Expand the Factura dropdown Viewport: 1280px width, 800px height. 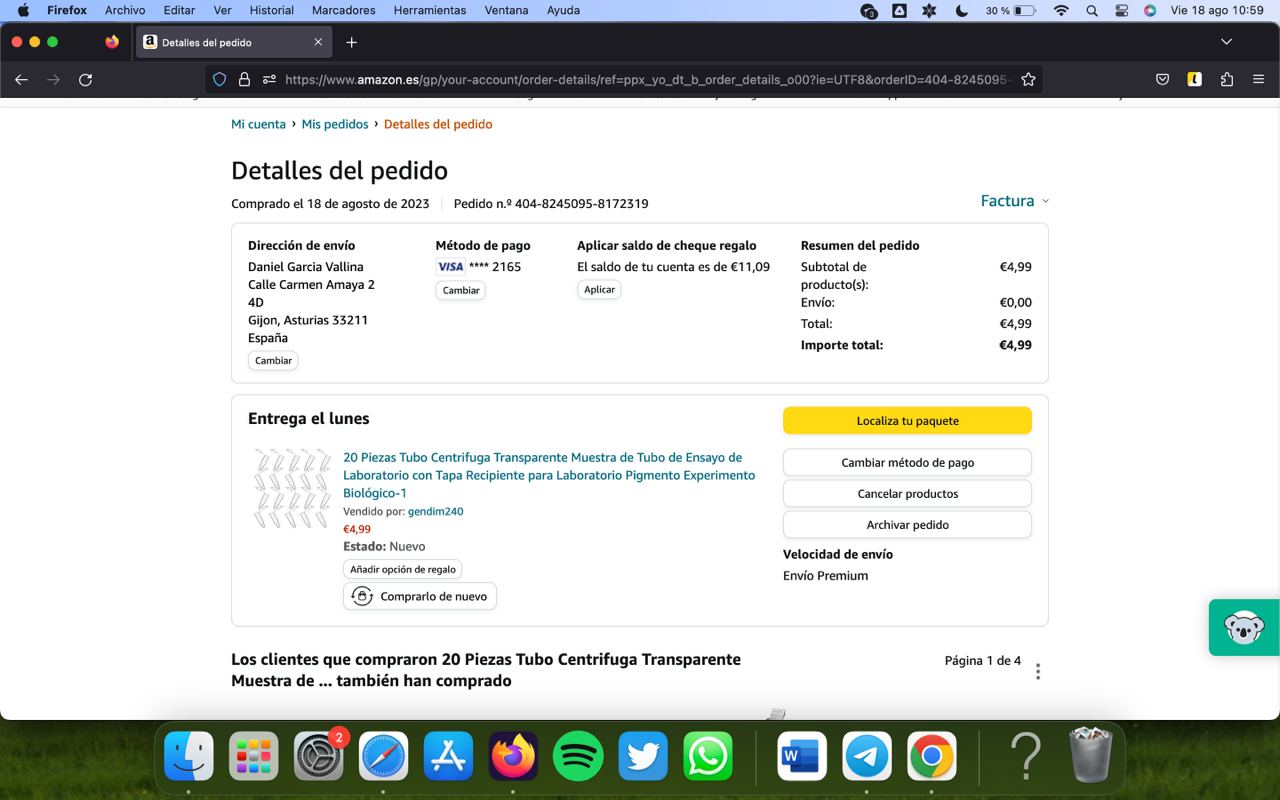[1014, 201]
